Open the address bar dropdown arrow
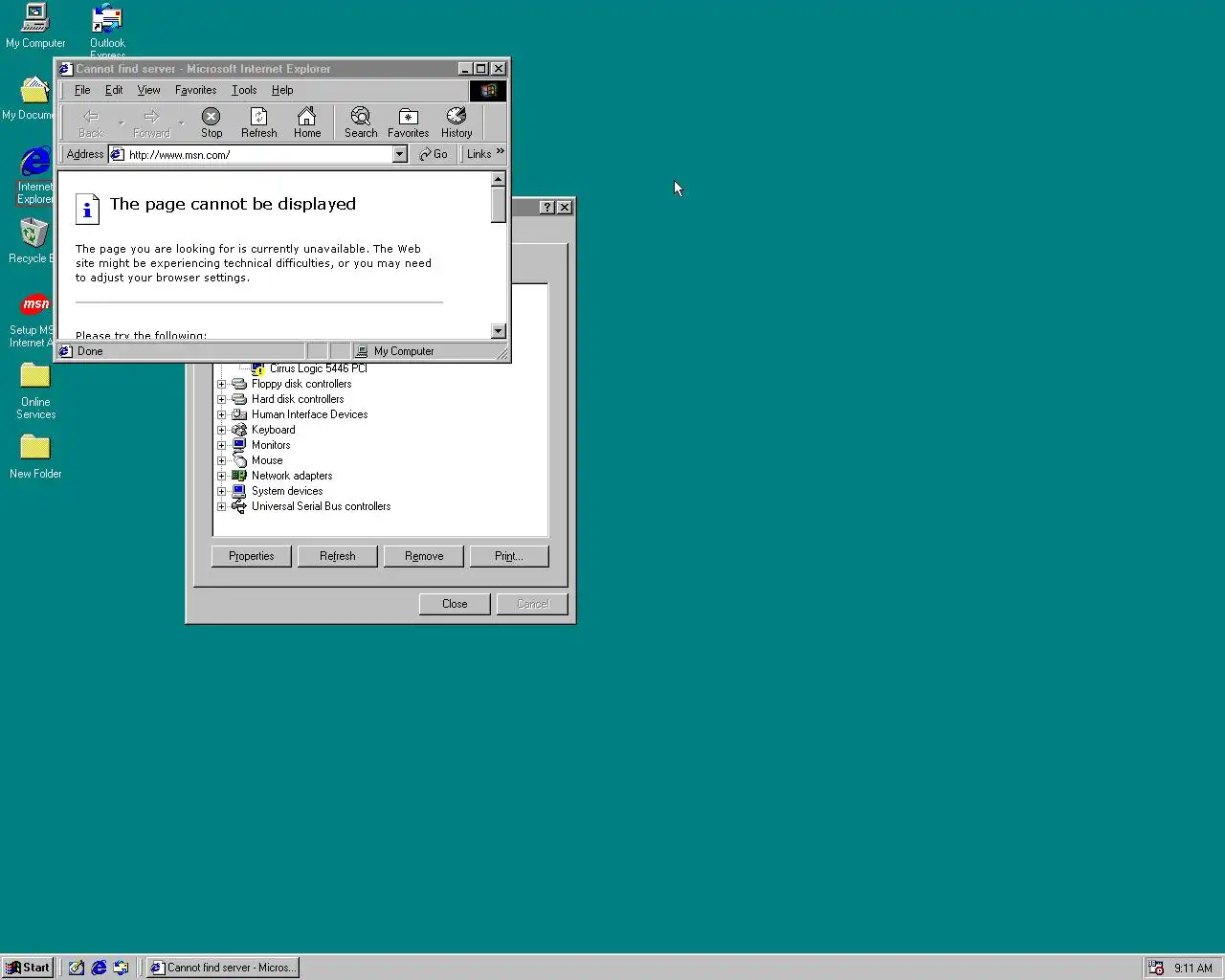This screenshot has height=980, width=1225. click(400, 154)
